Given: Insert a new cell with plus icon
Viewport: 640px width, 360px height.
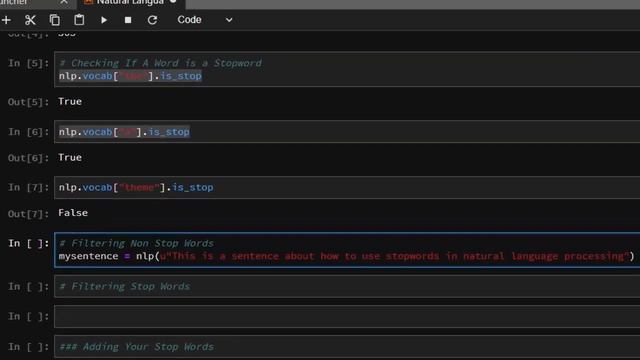Looking at the screenshot, I should click(x=6, y=20).
